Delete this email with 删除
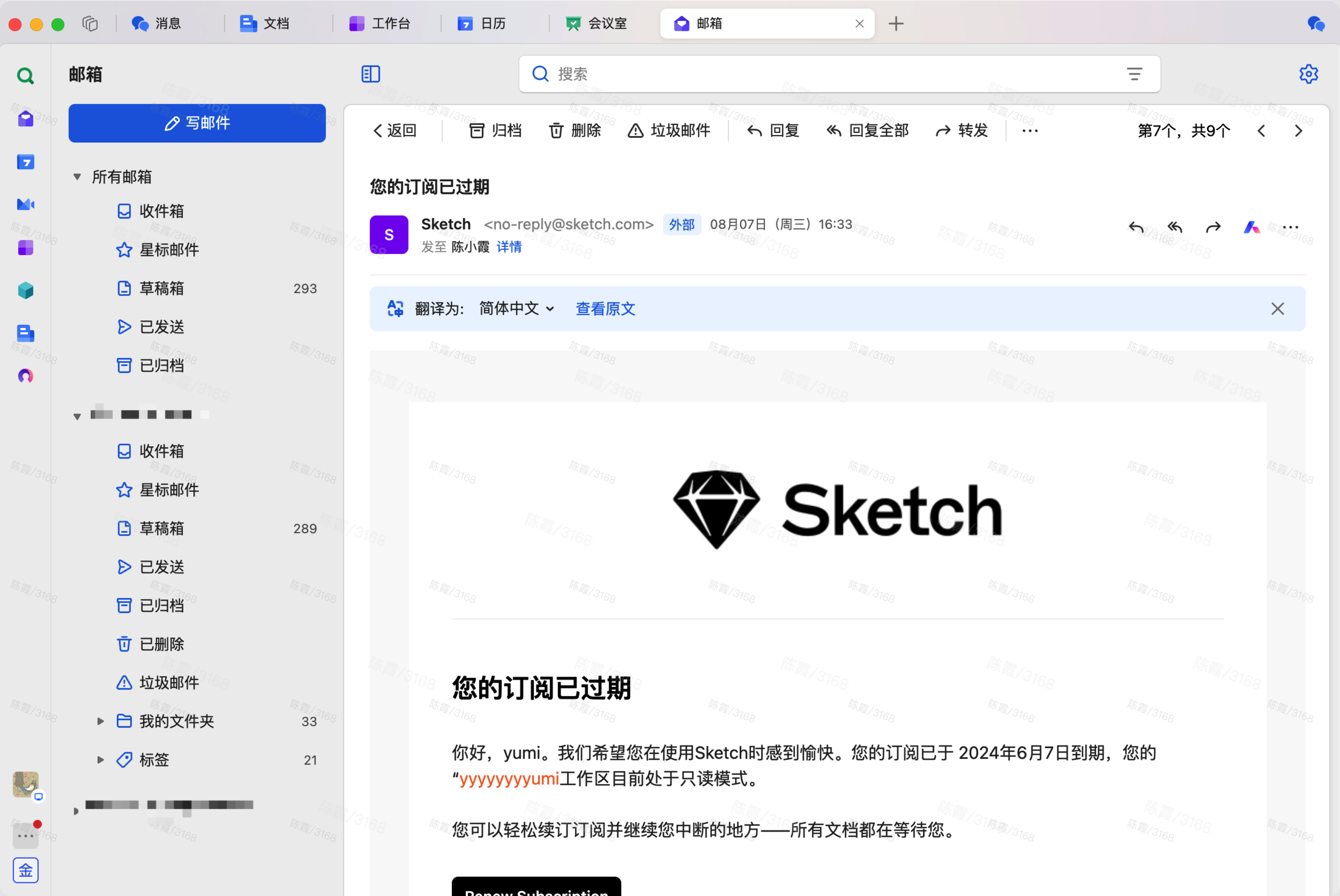The width and height of the screenshot is (1340, 896). click(574, 131)
